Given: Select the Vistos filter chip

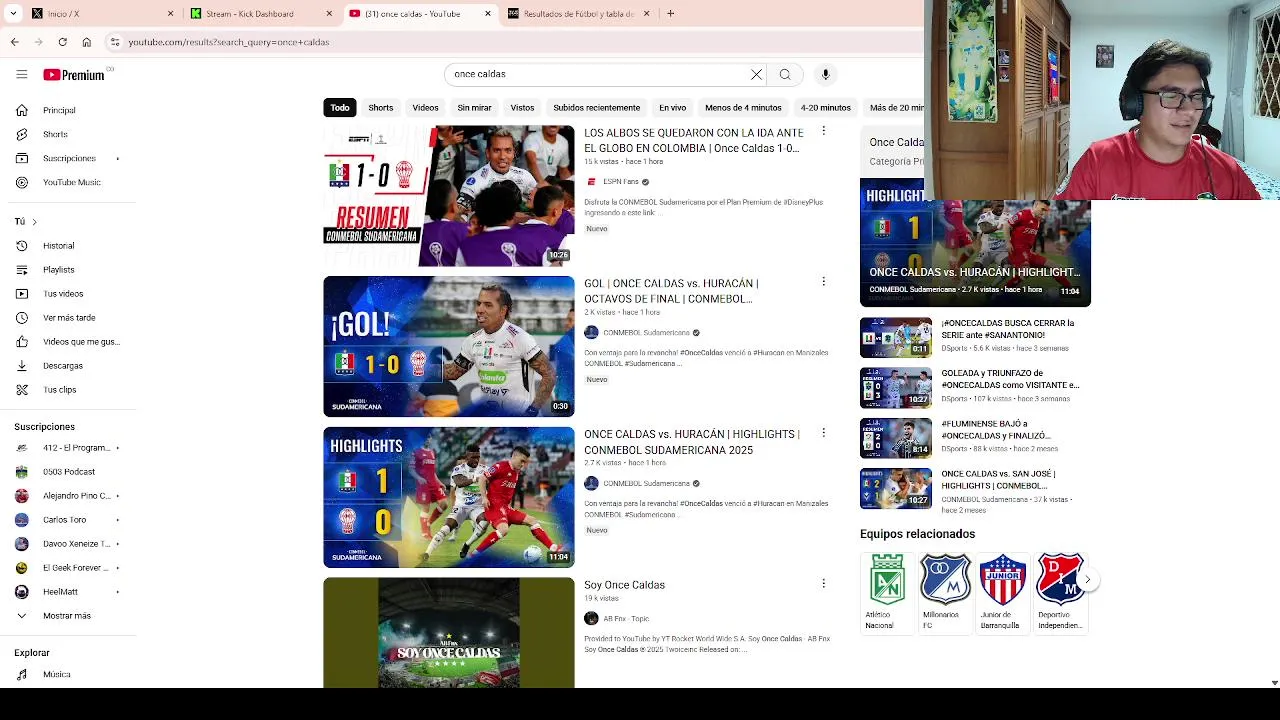Looking at the screenshot, I should [522, 107].
